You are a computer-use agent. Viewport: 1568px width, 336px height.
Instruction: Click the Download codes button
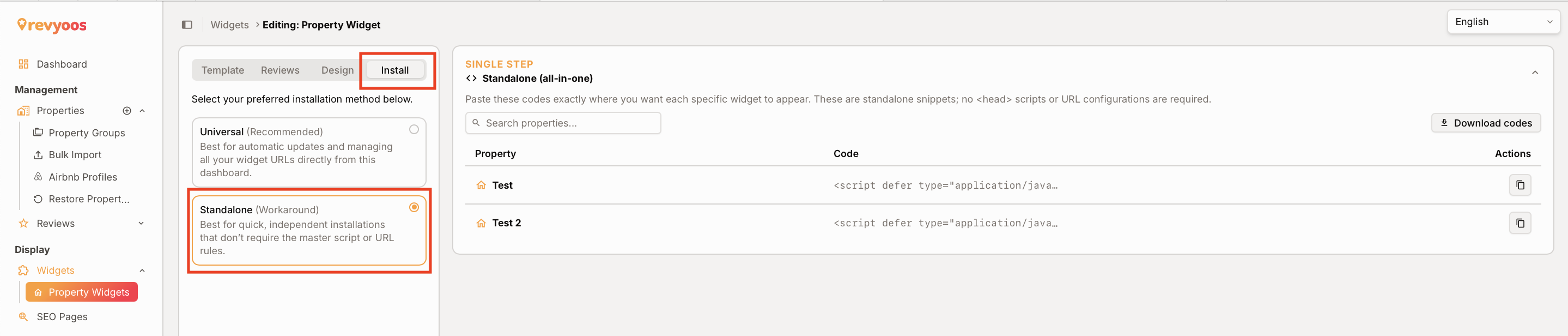pyautogui.click(x=1485, y=123)
